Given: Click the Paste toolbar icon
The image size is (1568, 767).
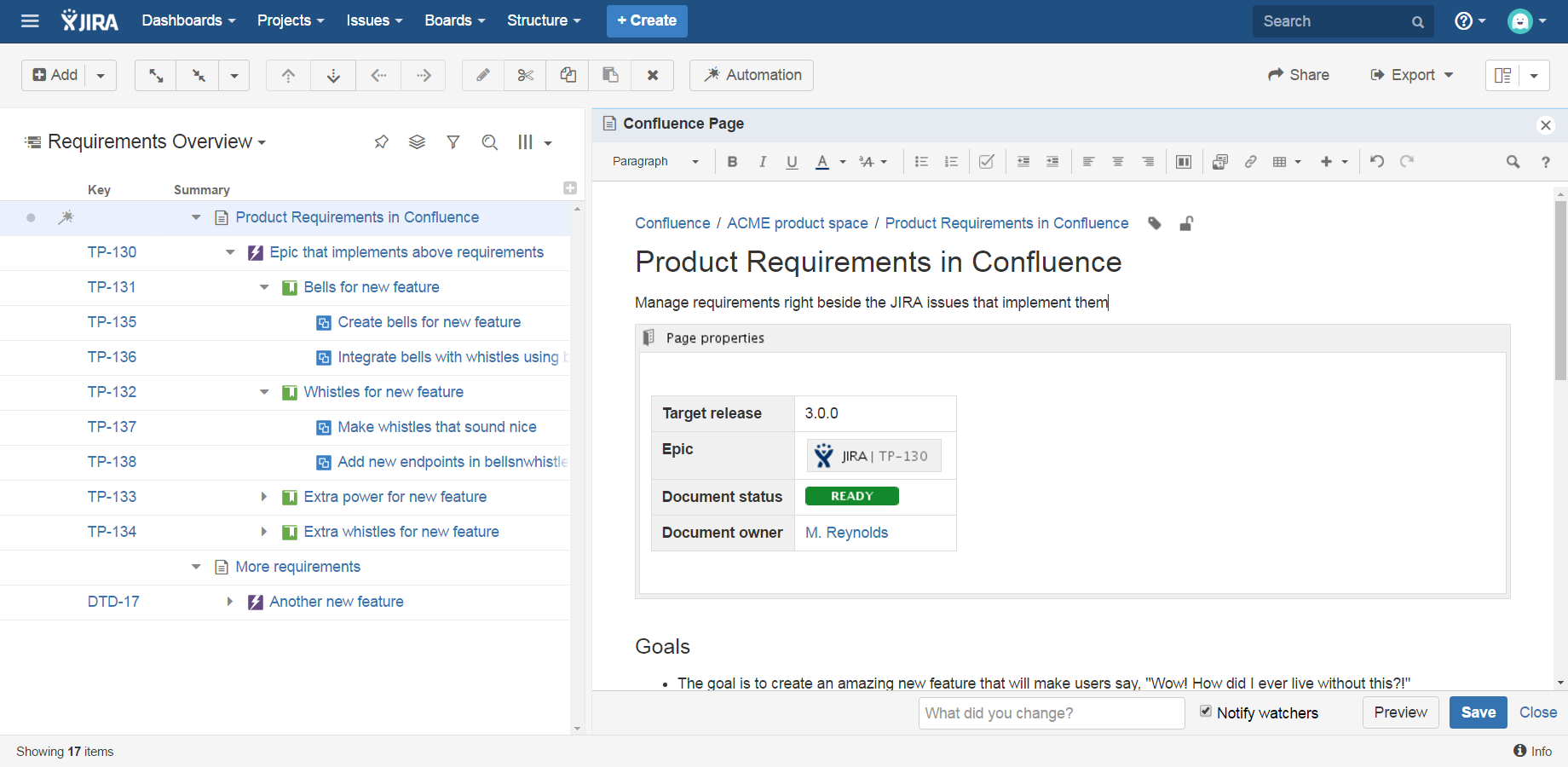Looking at the screenshot, I should pos(610,75).
